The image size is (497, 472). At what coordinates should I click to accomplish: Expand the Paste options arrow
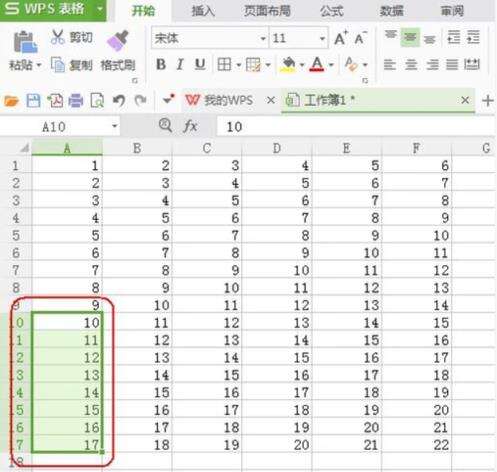pyautogui.click(x=39, y=65)
